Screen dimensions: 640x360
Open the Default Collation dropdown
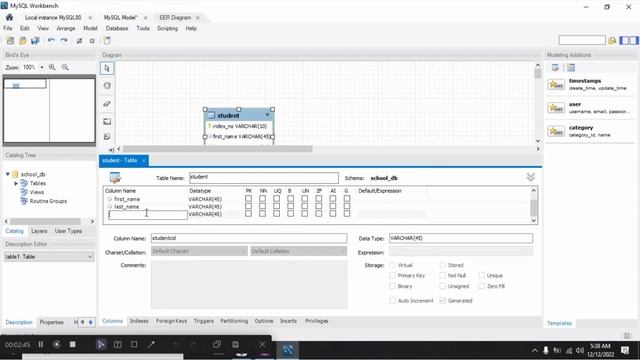coord(298,251)
